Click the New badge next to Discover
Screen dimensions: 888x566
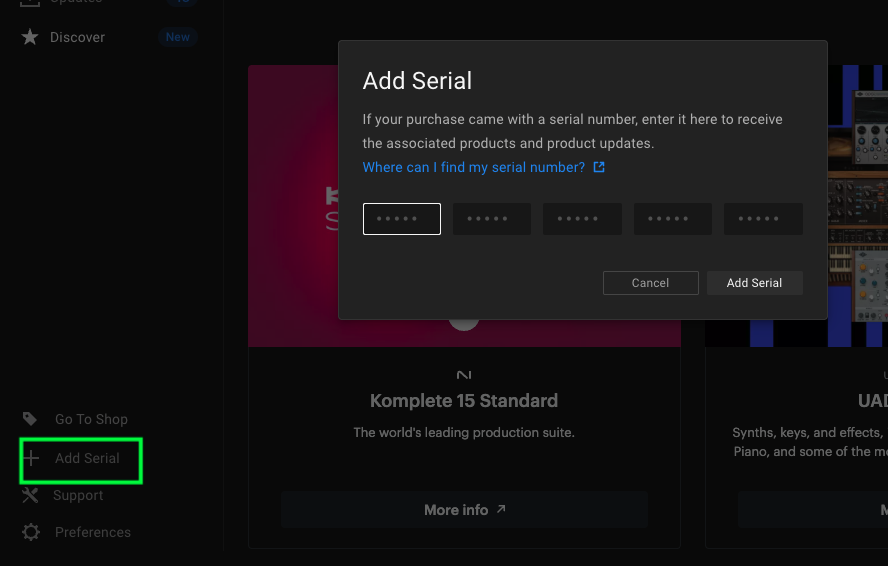point(178,37)
